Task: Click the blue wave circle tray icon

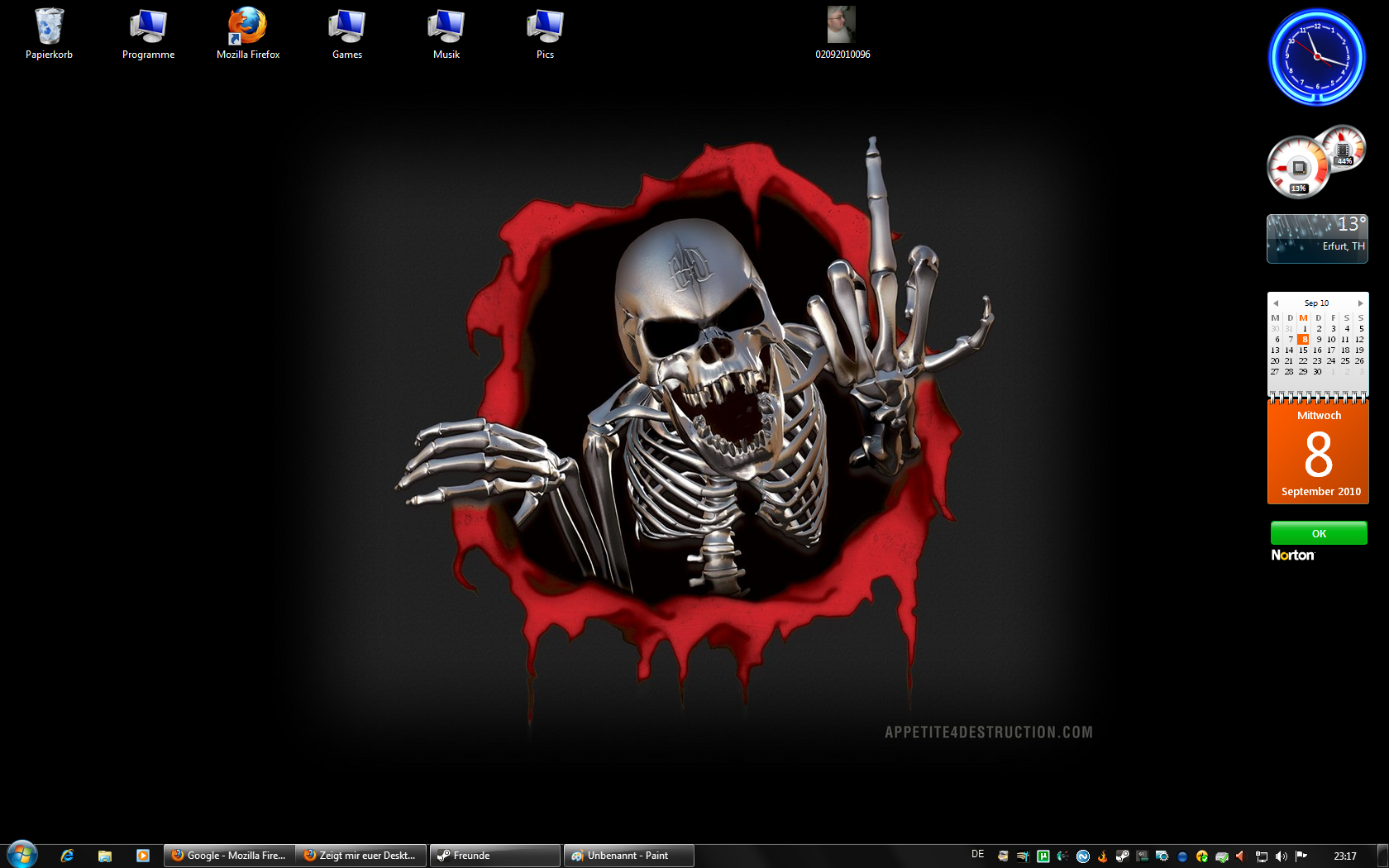Action: coord(1083,856)
